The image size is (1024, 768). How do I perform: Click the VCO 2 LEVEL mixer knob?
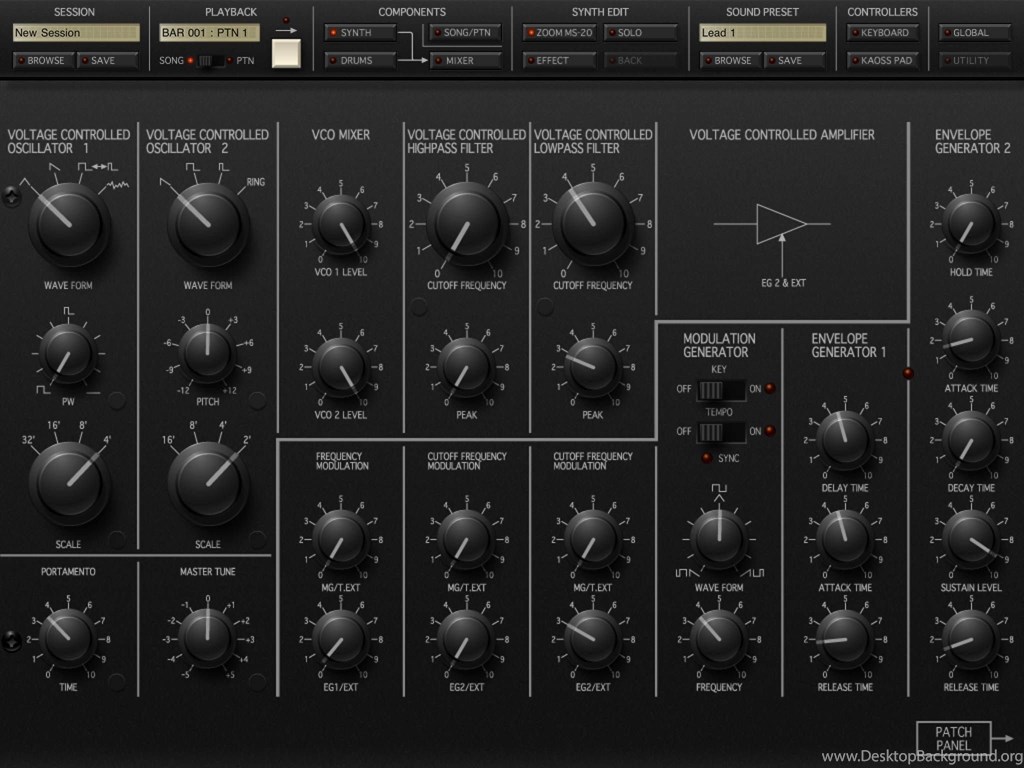[340, 366]
